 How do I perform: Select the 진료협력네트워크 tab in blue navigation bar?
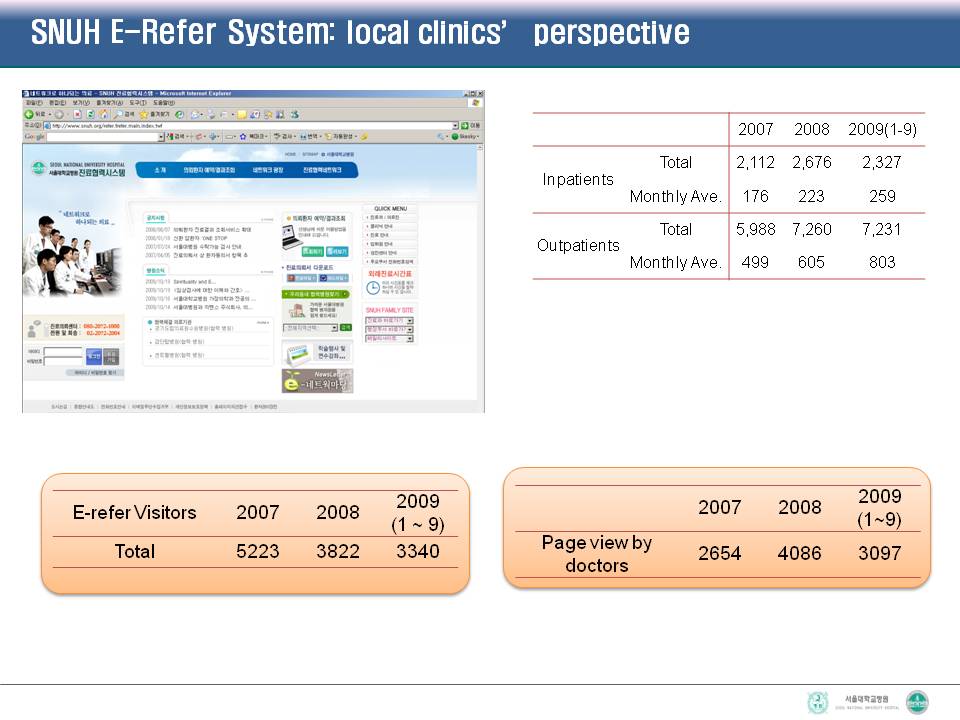(322, 170)
